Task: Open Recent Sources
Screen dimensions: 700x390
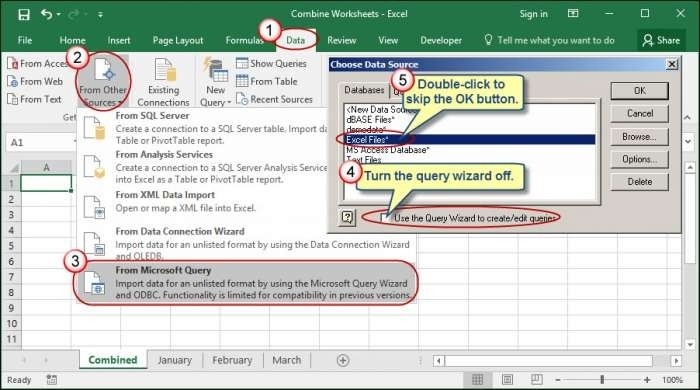Action: pos(274,99)
